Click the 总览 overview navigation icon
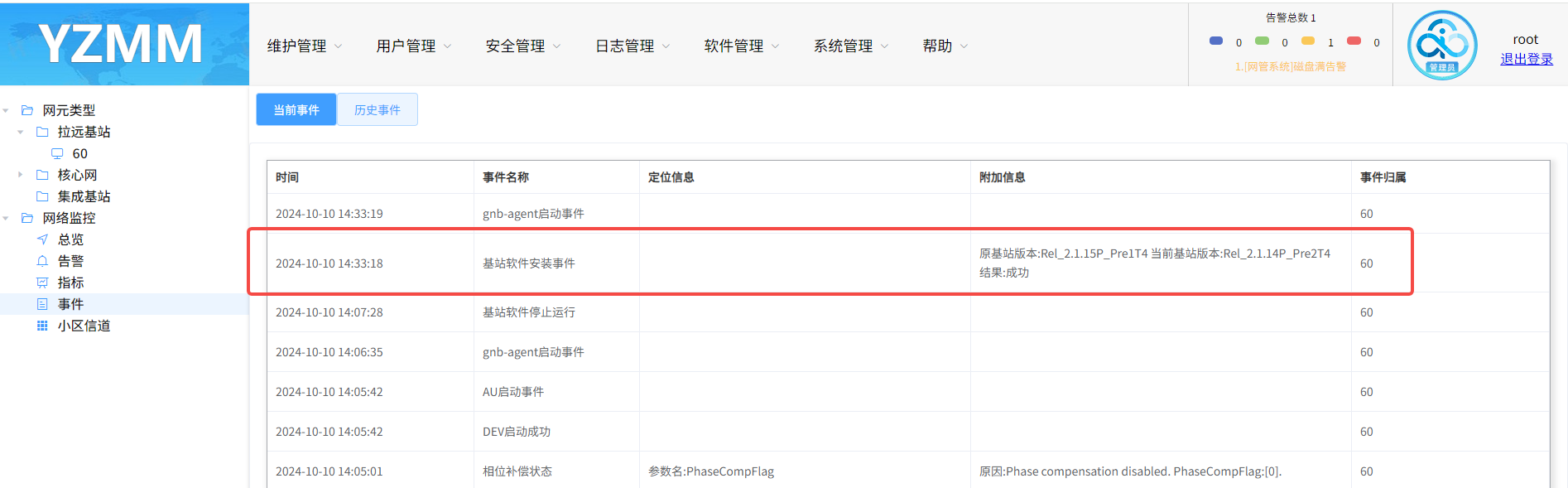1568x488 pixels. (x=42, y=239)
